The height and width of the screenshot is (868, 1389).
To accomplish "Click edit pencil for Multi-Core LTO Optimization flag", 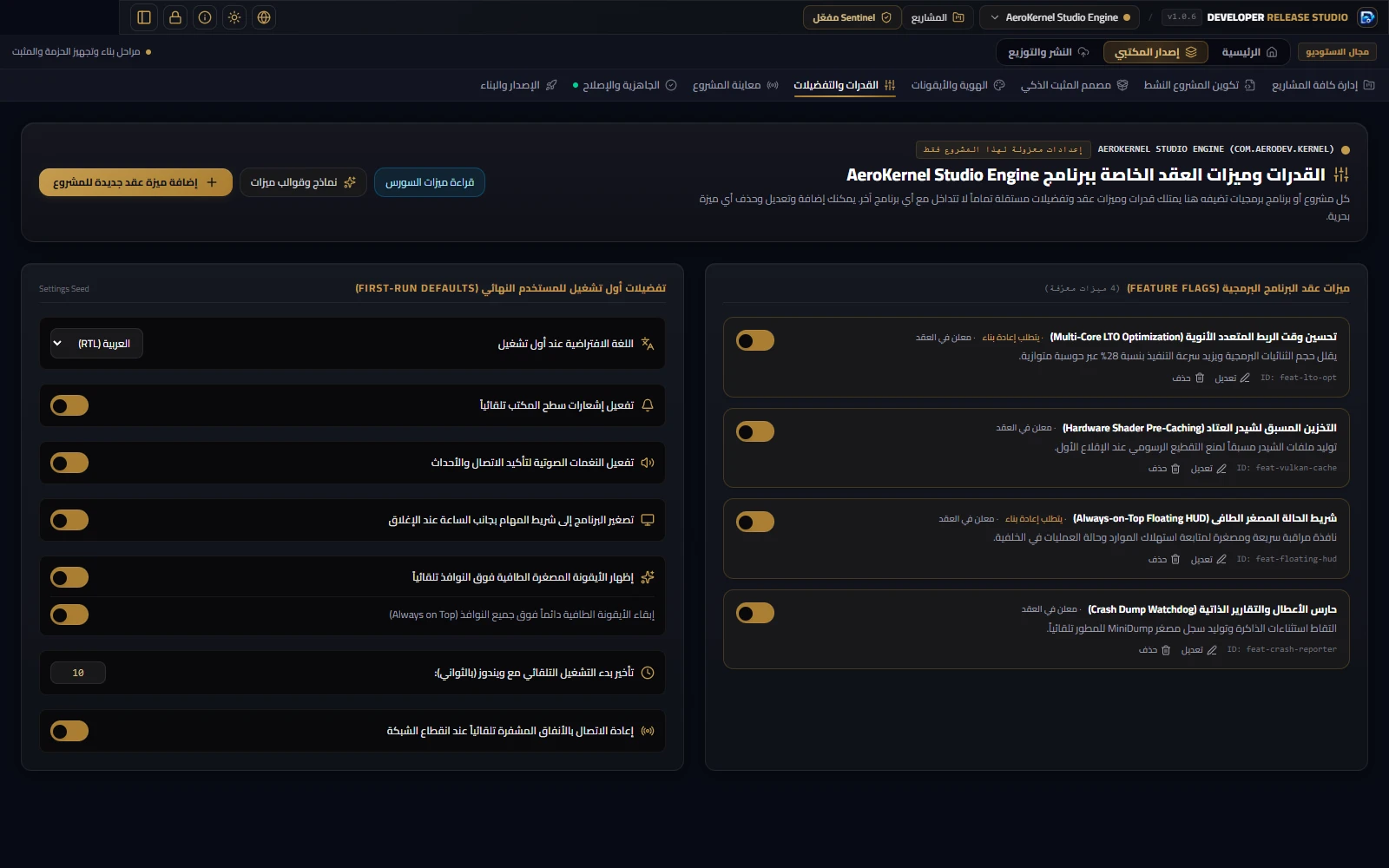I will (1245, 378).
